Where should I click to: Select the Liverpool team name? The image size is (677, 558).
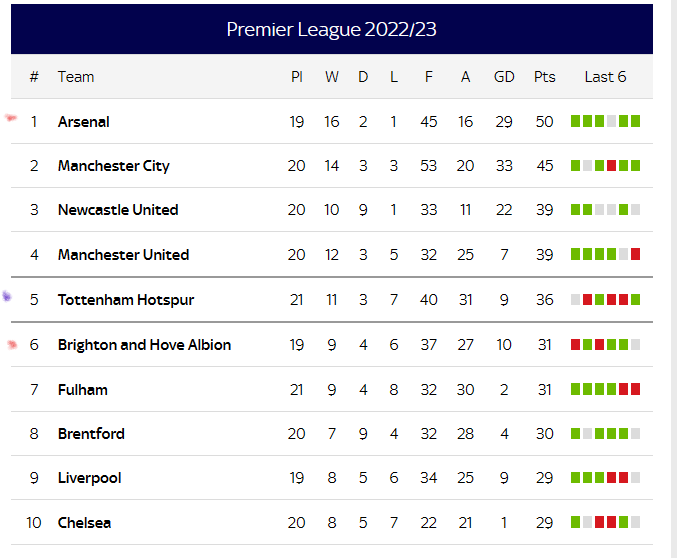pyautogui.click(x=89, y=478)
